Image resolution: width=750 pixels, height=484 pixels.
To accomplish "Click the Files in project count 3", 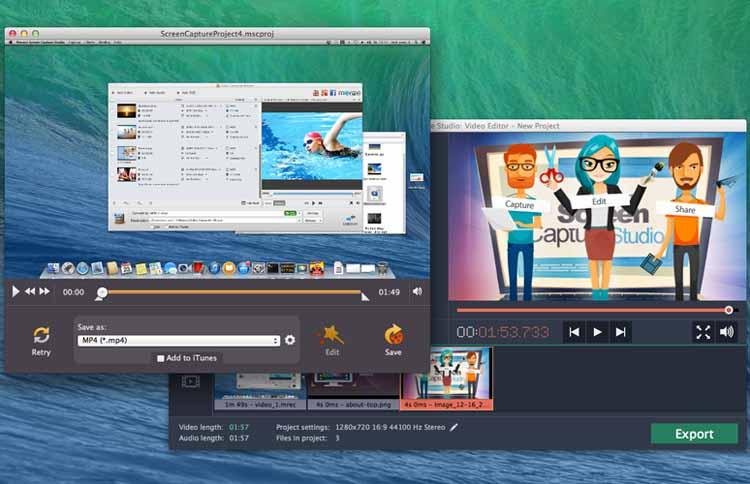I will (337, 438).
